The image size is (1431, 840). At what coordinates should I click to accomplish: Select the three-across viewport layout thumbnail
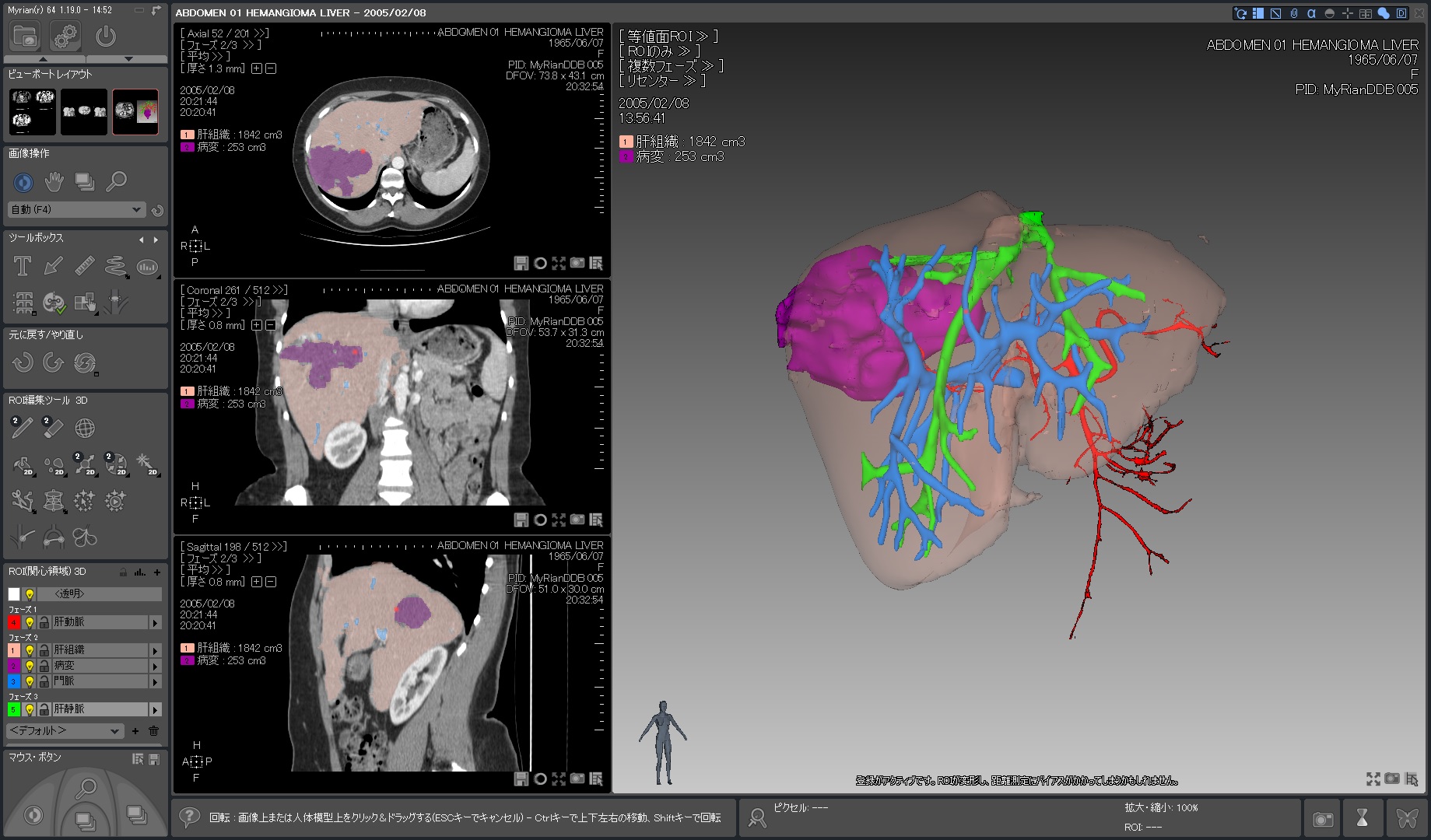point(84,112)
